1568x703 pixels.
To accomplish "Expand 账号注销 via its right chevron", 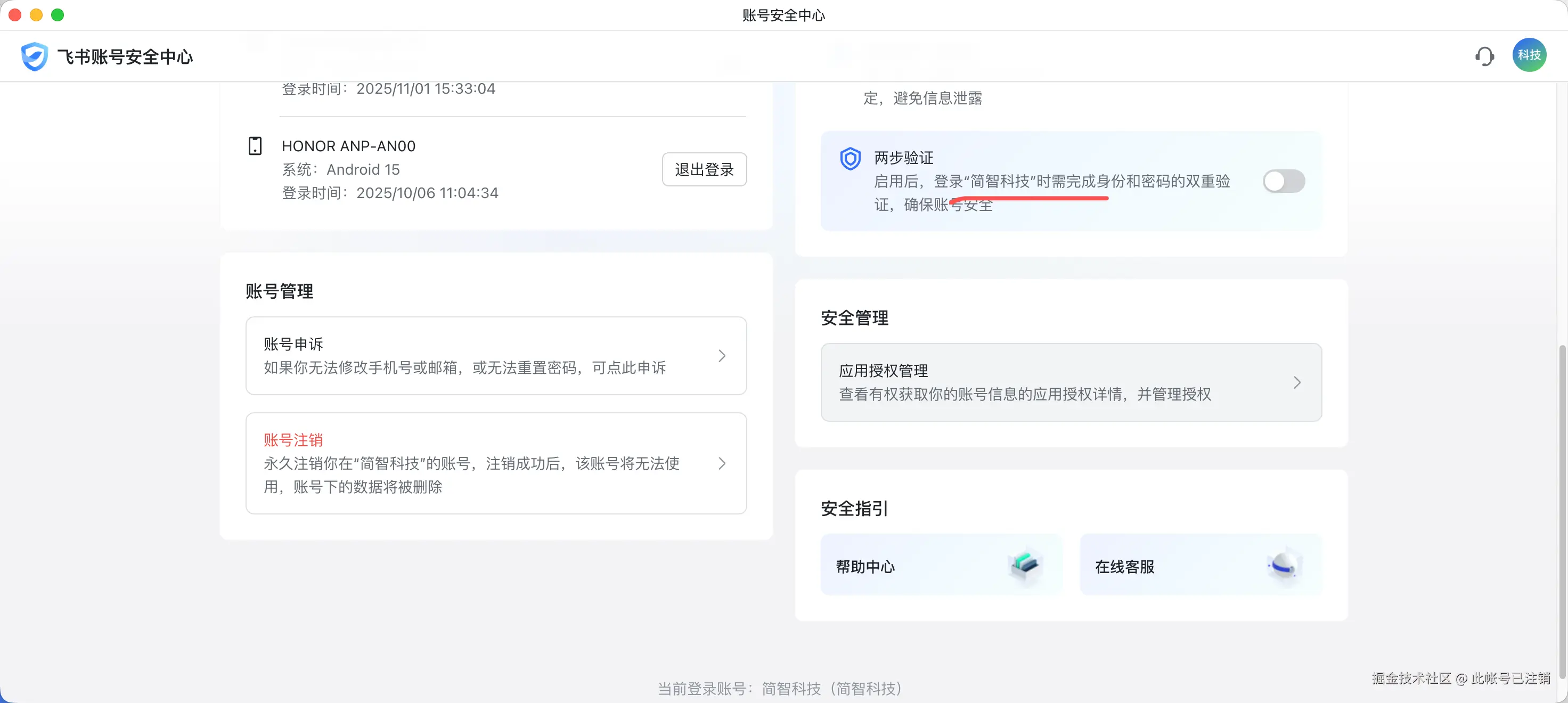I will [722, 463].
